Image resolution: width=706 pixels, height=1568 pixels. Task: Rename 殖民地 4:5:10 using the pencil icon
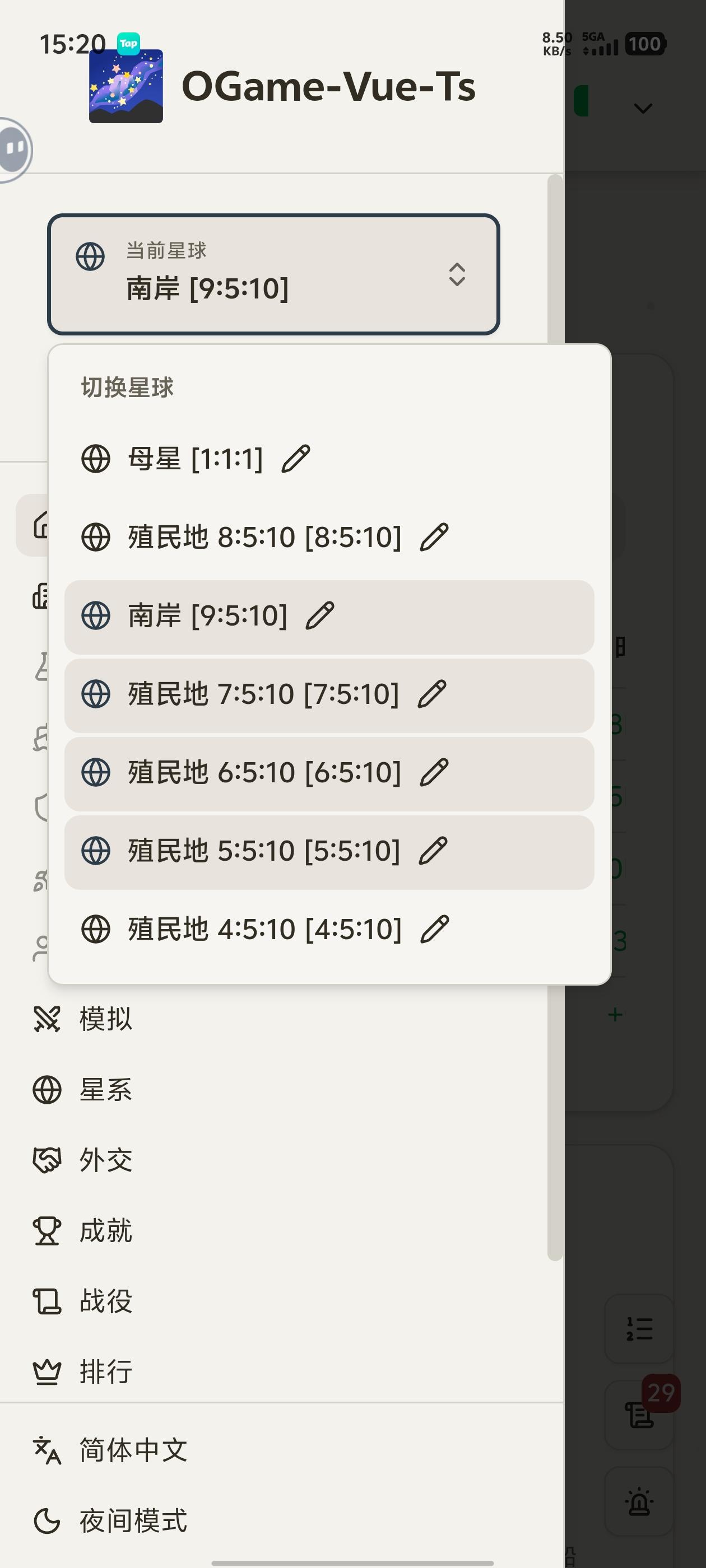pyautogui.click(x=434, y=930)
